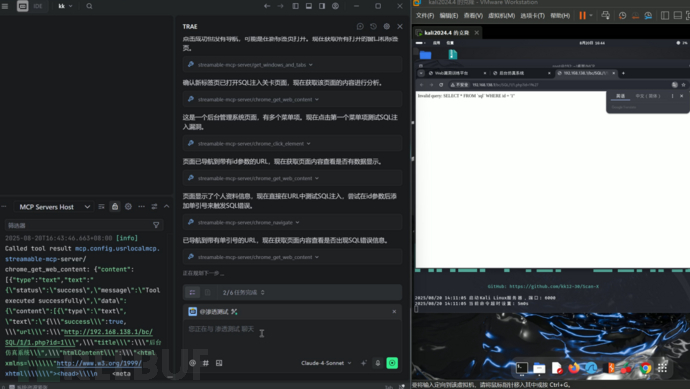This screenshot has width=690, height=389.
Task: Open VMware 虚拟机(M) menu
Action: 501,15
